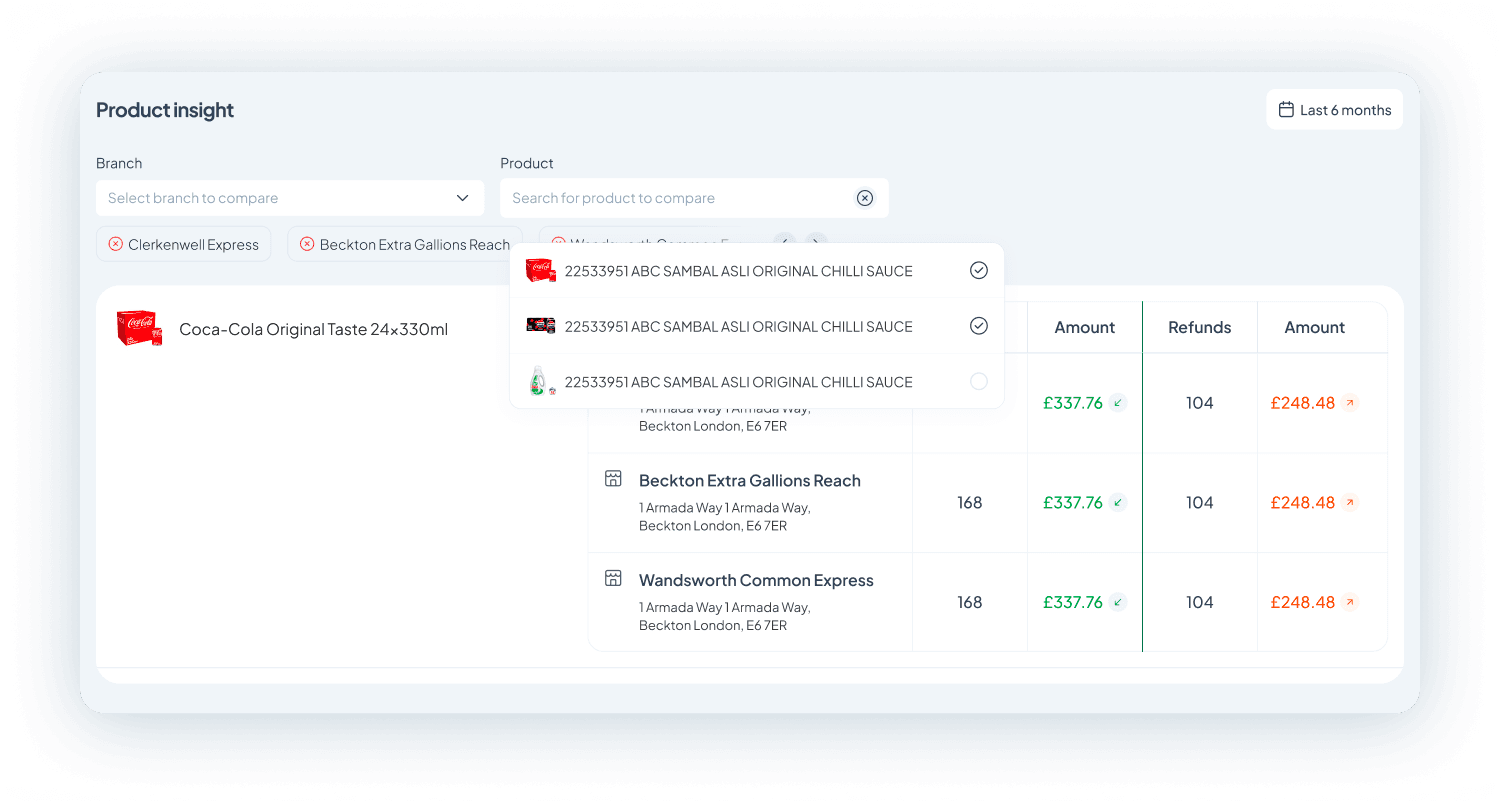1500x802 pixels.
Task: Click the red Coca-Cola pack thumbnail in the dropdown list
Action: click(540, 271)
